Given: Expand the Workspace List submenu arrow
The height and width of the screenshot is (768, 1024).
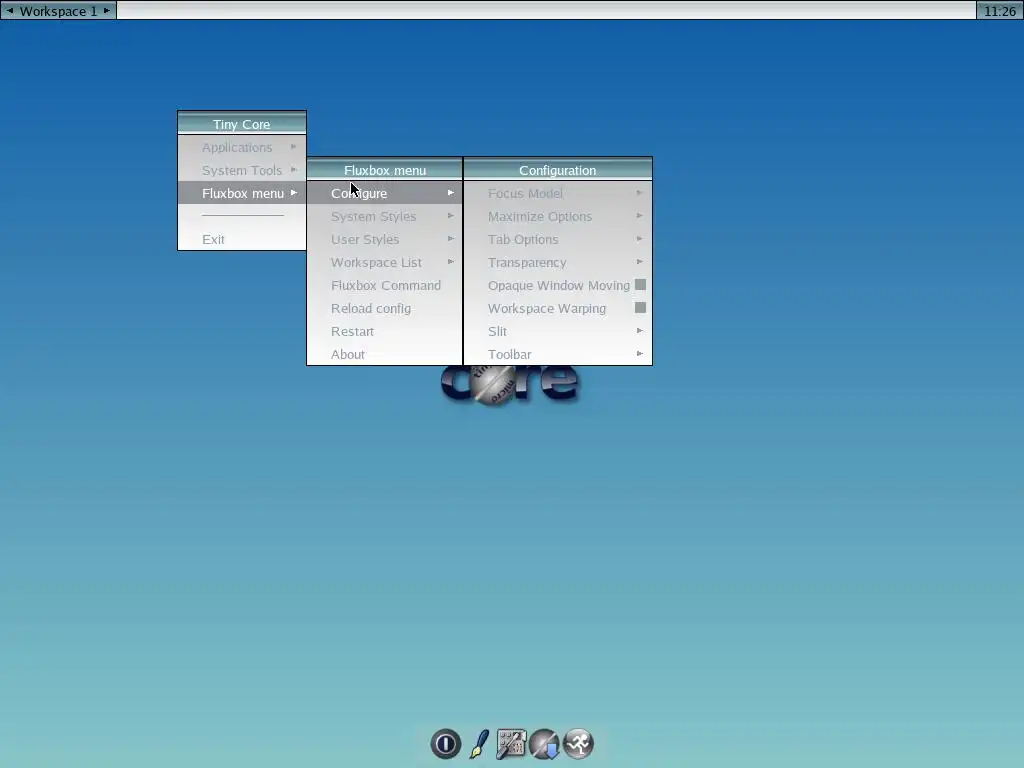Looking at the screenshot, I should [451, 262].
